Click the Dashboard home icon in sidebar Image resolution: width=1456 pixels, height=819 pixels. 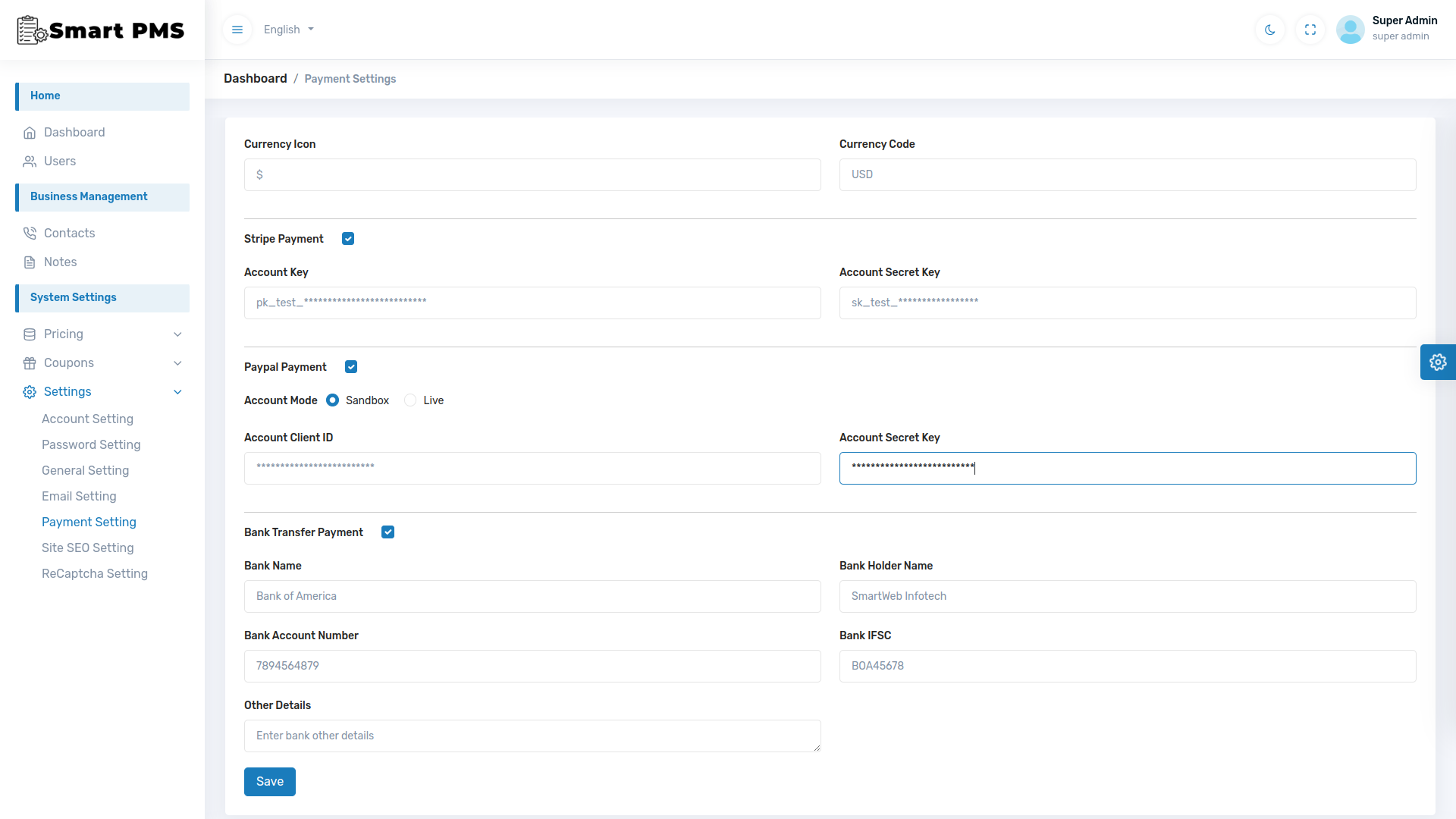30,133
